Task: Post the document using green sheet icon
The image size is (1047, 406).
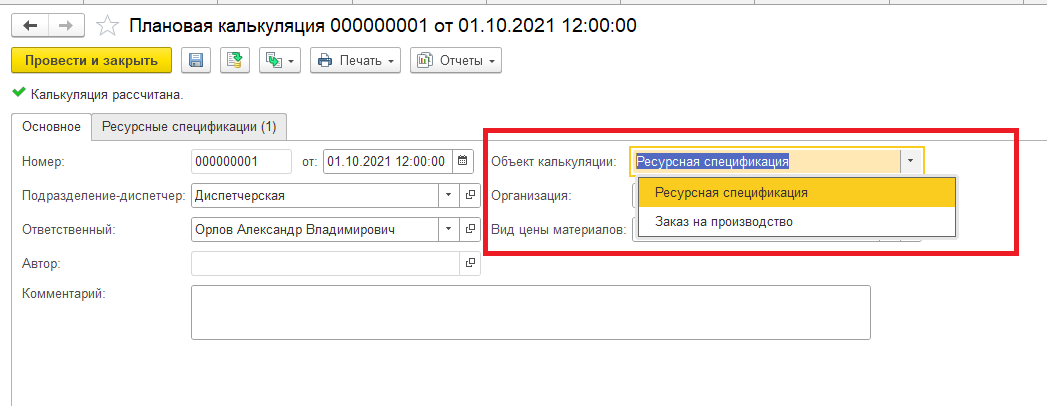Action: 234,61
